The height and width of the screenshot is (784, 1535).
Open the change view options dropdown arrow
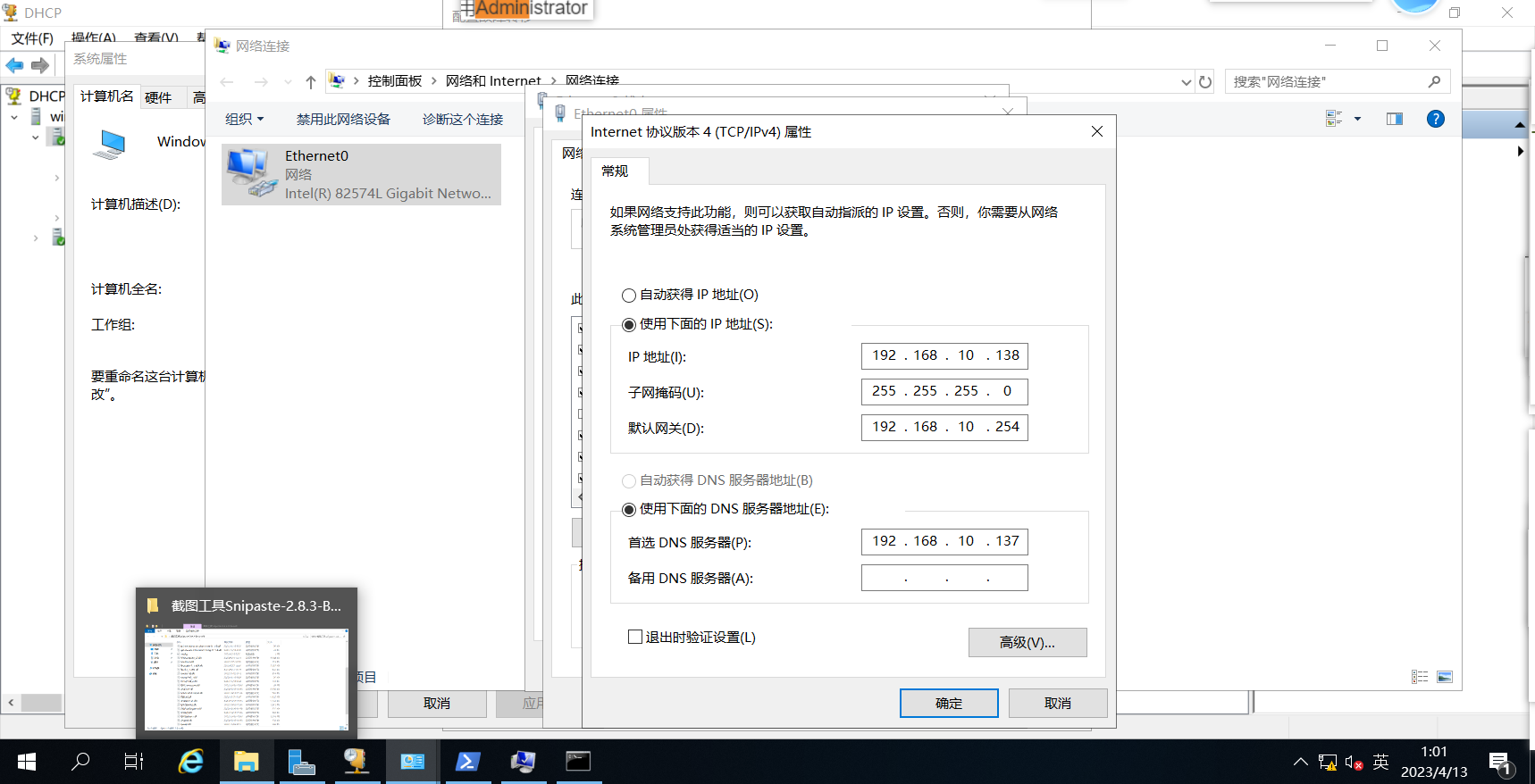(x=1357, y=119)
